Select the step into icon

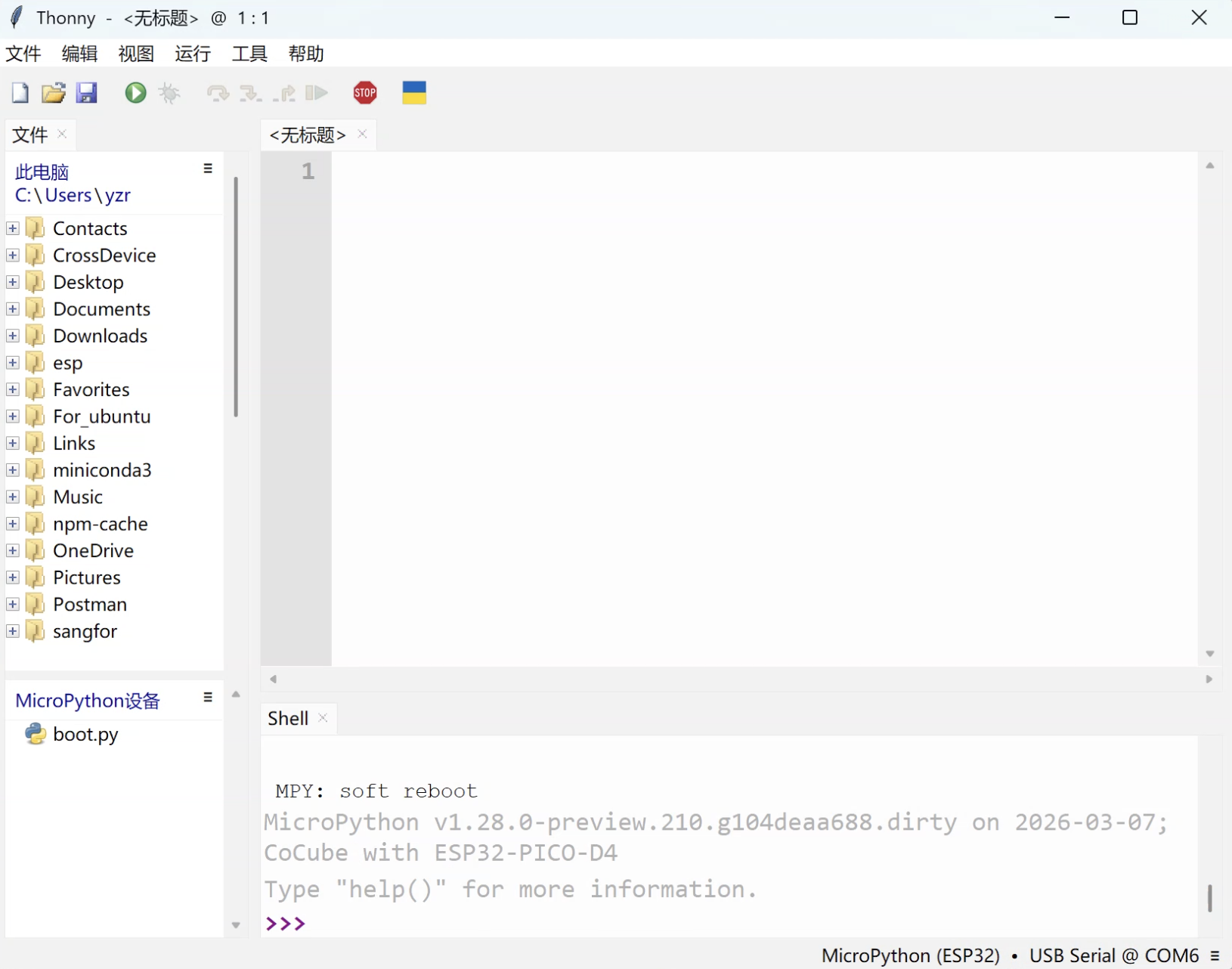[x=251, y=92]
